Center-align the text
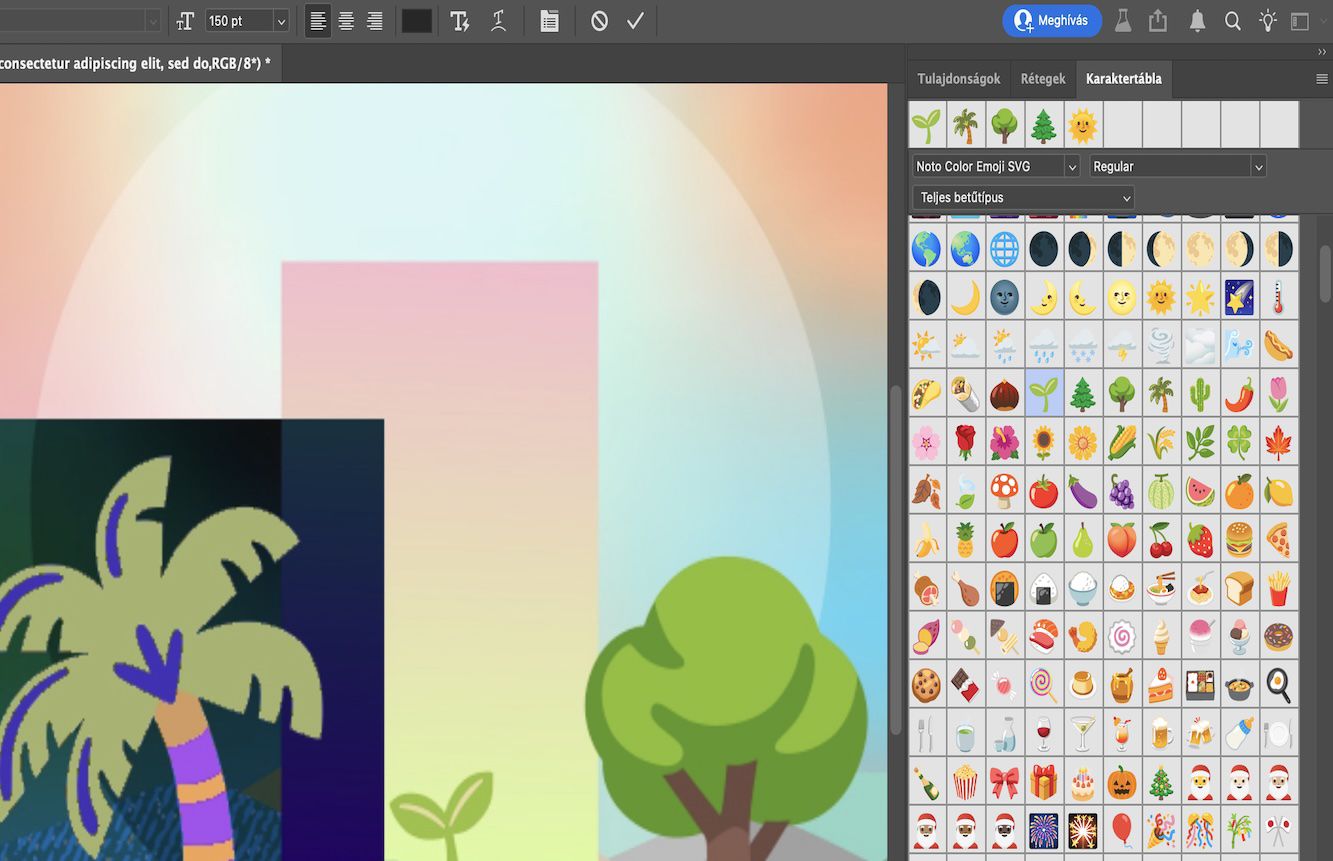The width and height of the screenshot is (1333, 861). tap(346, 21)
